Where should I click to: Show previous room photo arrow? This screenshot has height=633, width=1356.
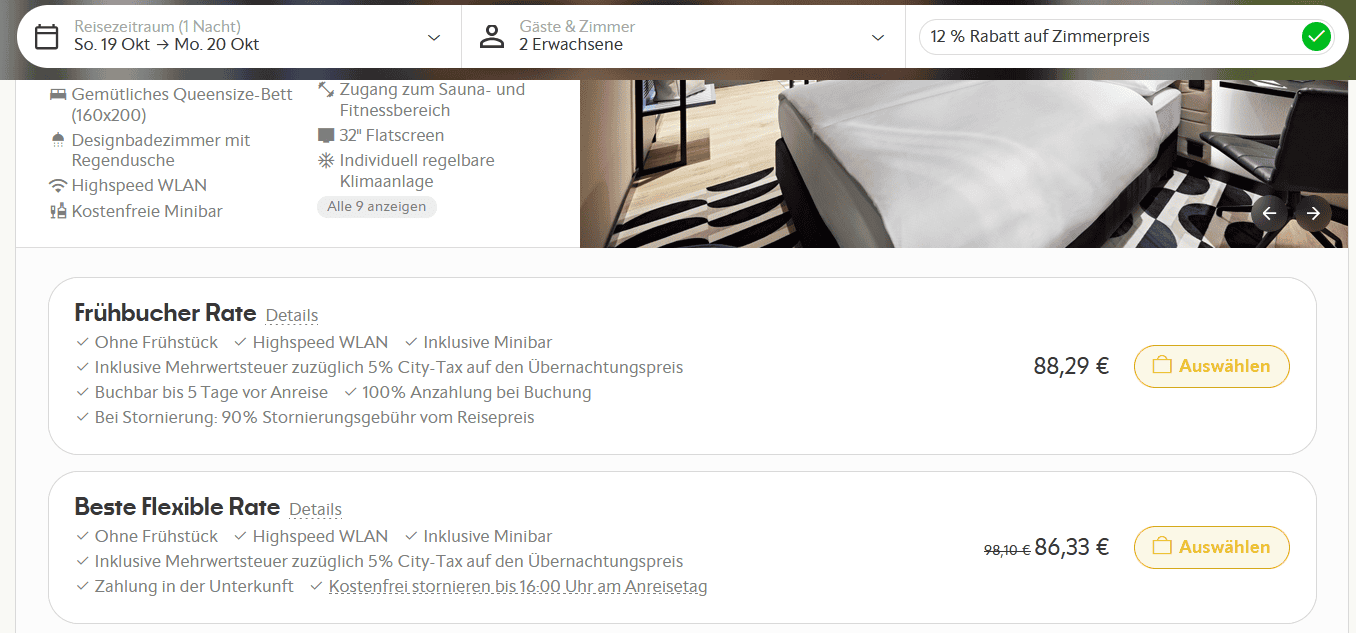click(1269, 213)
